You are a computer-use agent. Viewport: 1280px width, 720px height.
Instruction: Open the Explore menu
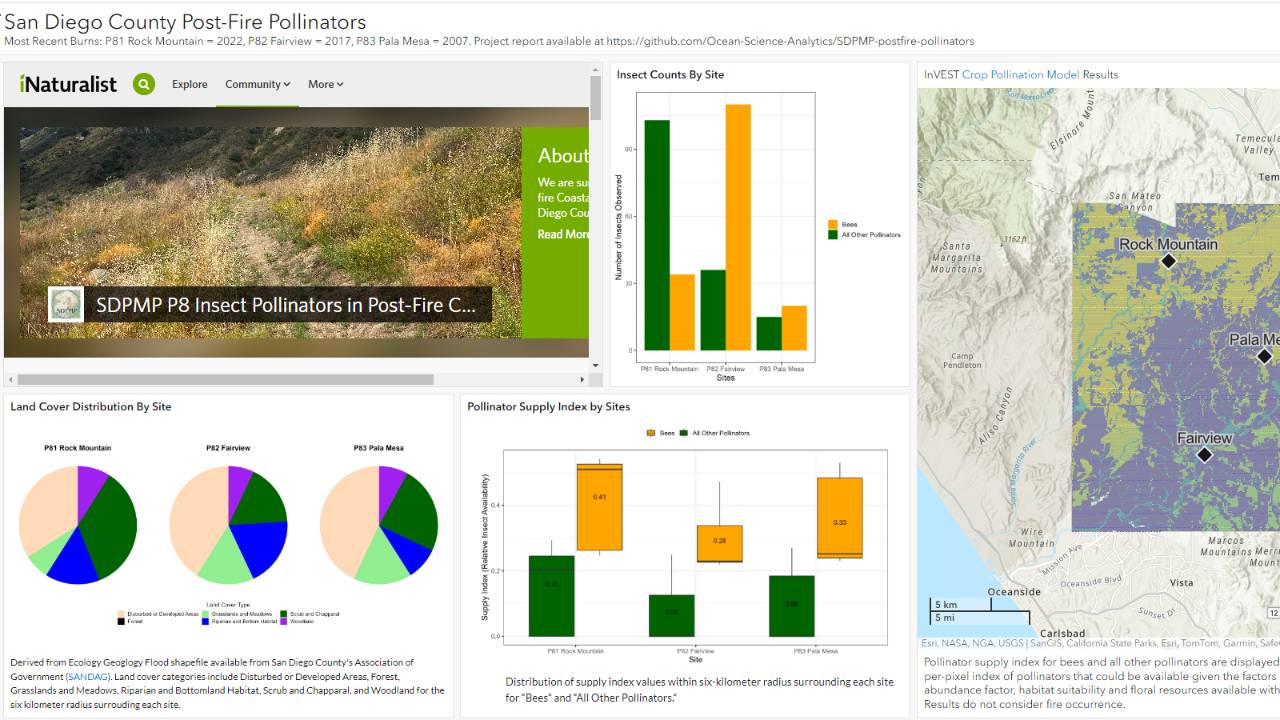pos(189,84)
